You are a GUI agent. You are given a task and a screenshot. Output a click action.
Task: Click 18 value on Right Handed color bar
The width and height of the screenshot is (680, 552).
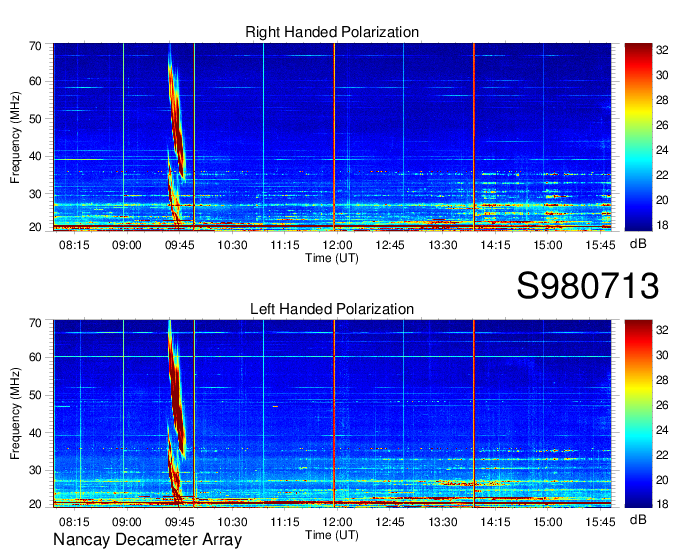(662, 225)
